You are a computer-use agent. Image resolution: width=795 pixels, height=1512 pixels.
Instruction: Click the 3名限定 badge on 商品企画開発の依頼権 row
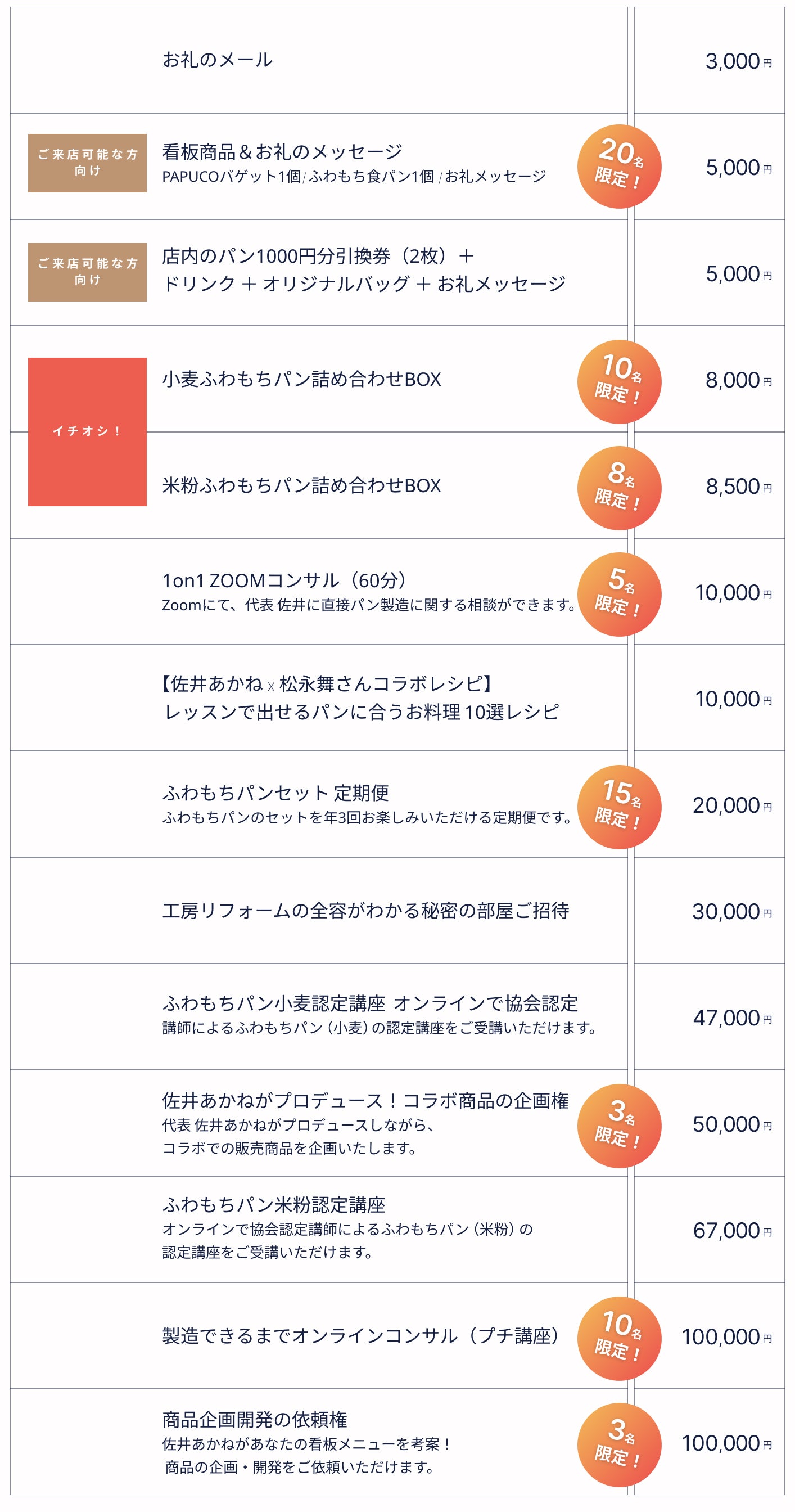(x=619, y=1444)
